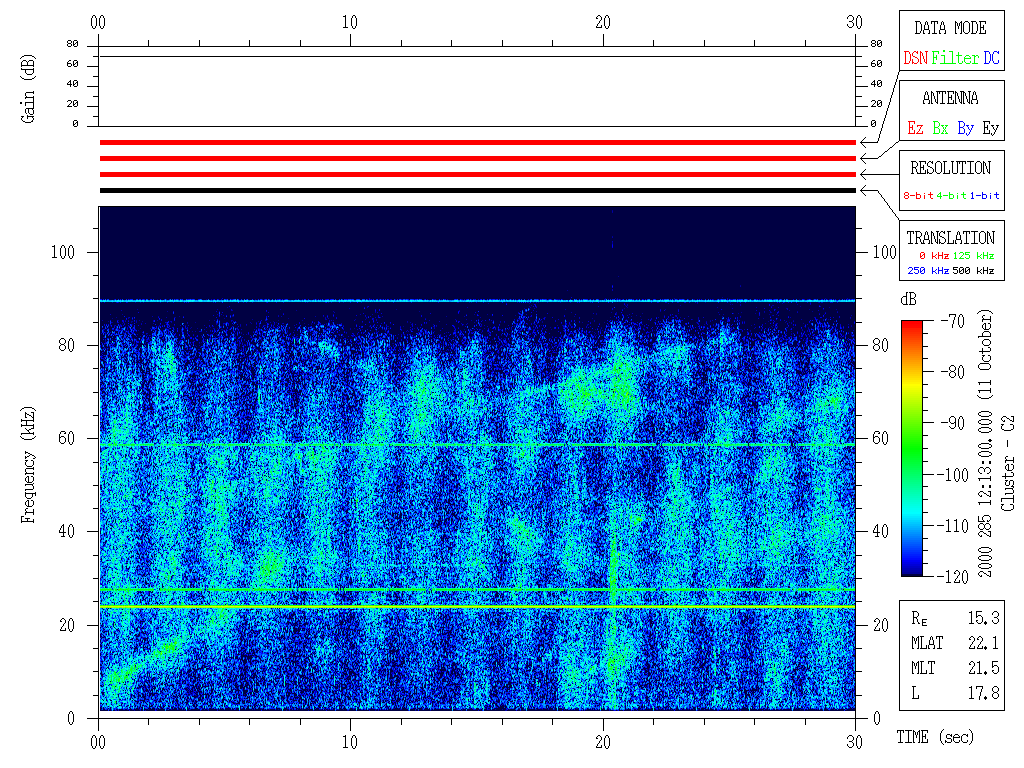Click the red DSN data mode label
The height and width of the screenshot is (768, 1024).
tap(915, 59)
